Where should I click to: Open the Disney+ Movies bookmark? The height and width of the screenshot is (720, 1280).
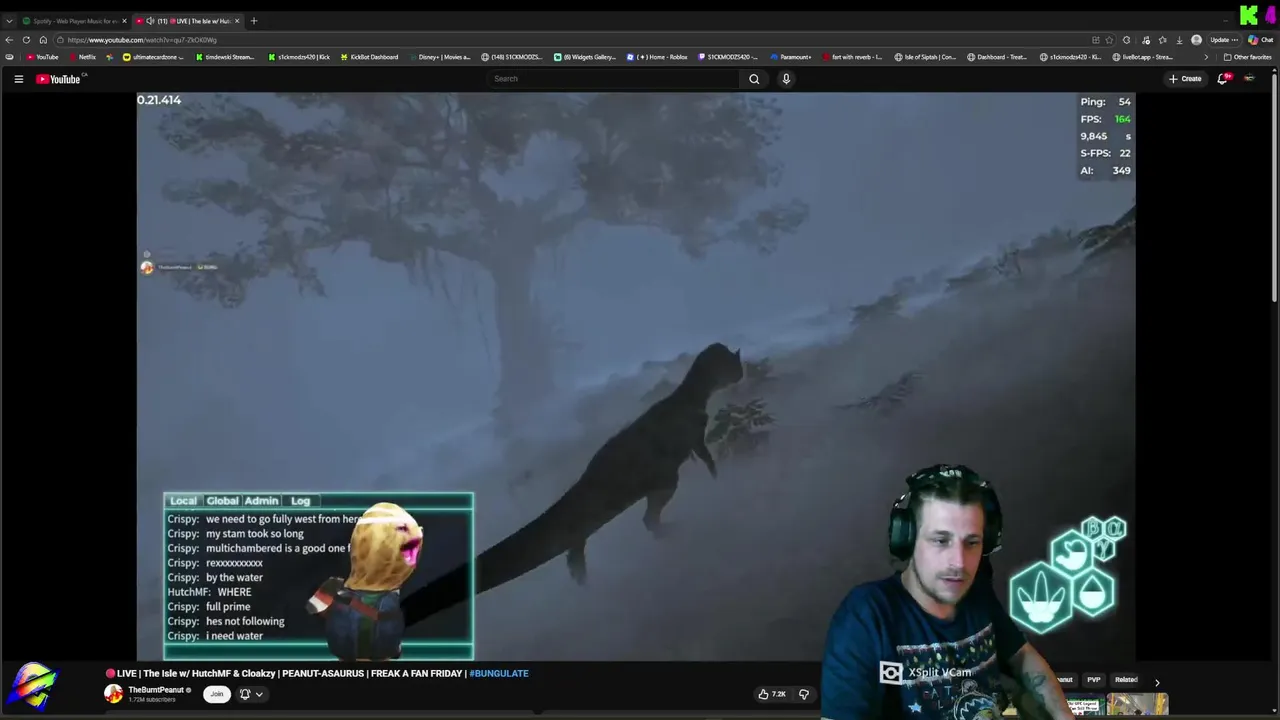coord(439,57)
